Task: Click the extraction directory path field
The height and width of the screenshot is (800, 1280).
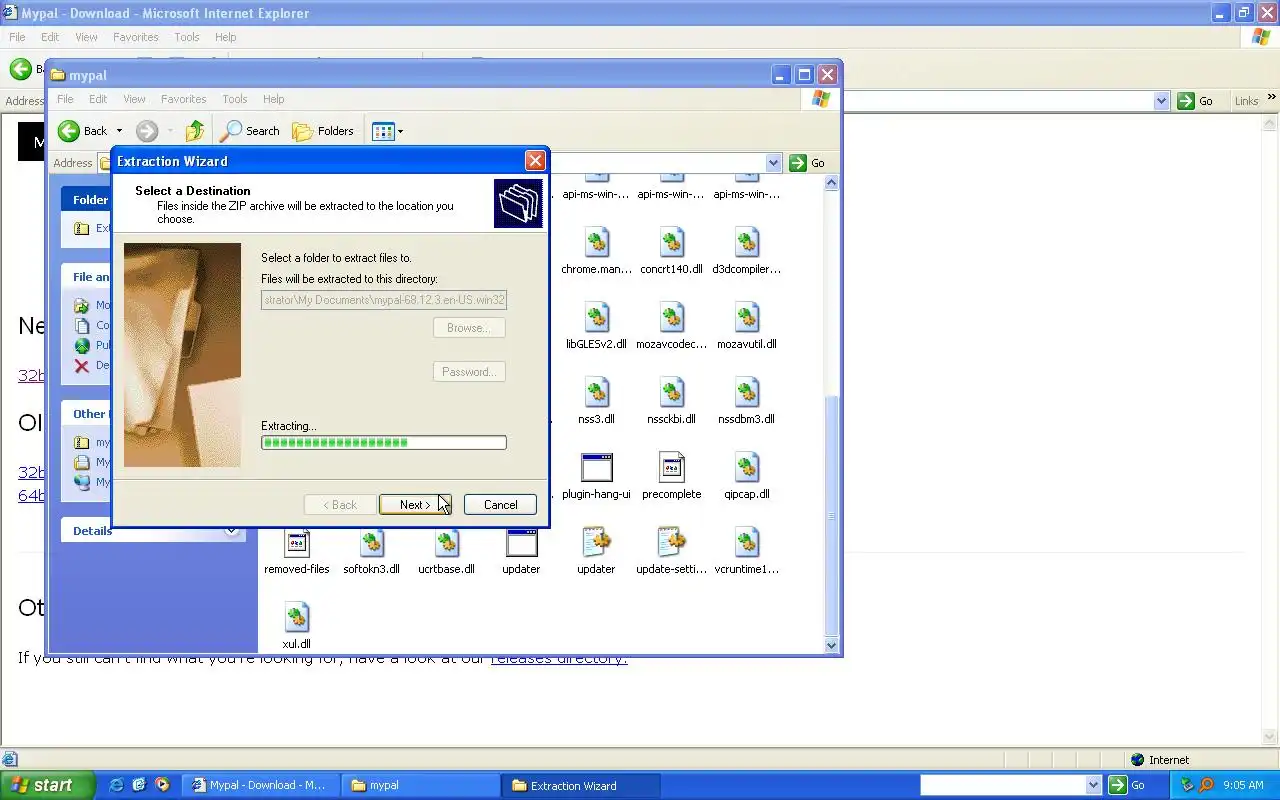Action: coord(384,300)
